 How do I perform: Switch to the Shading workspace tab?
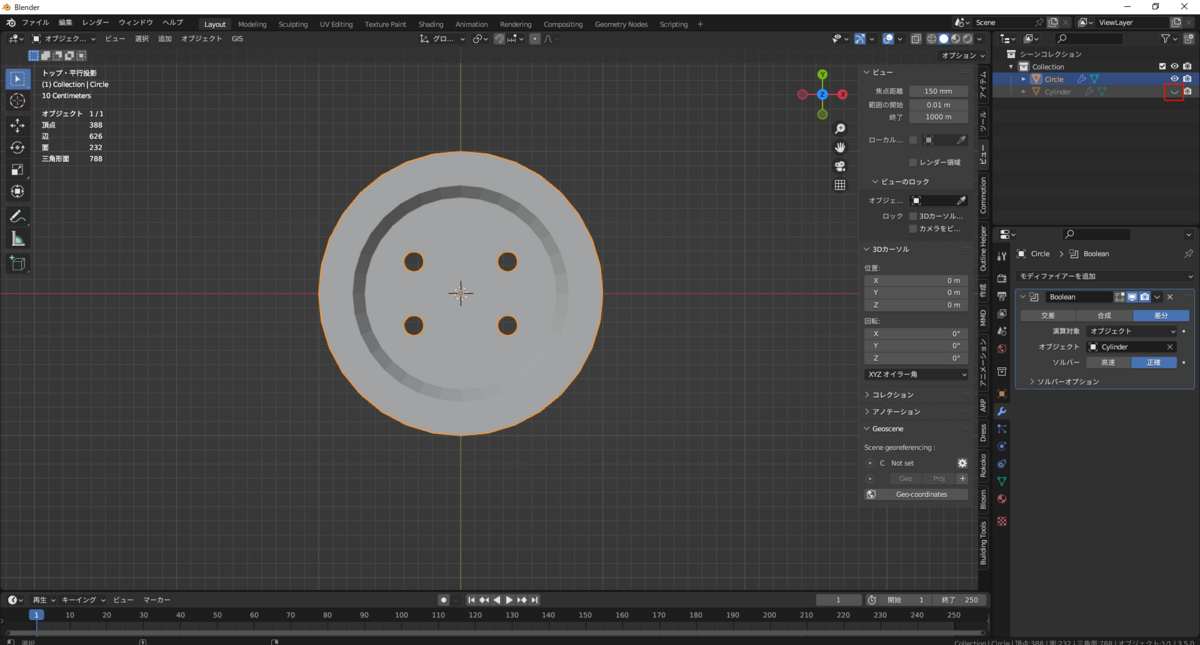[431, 24]
